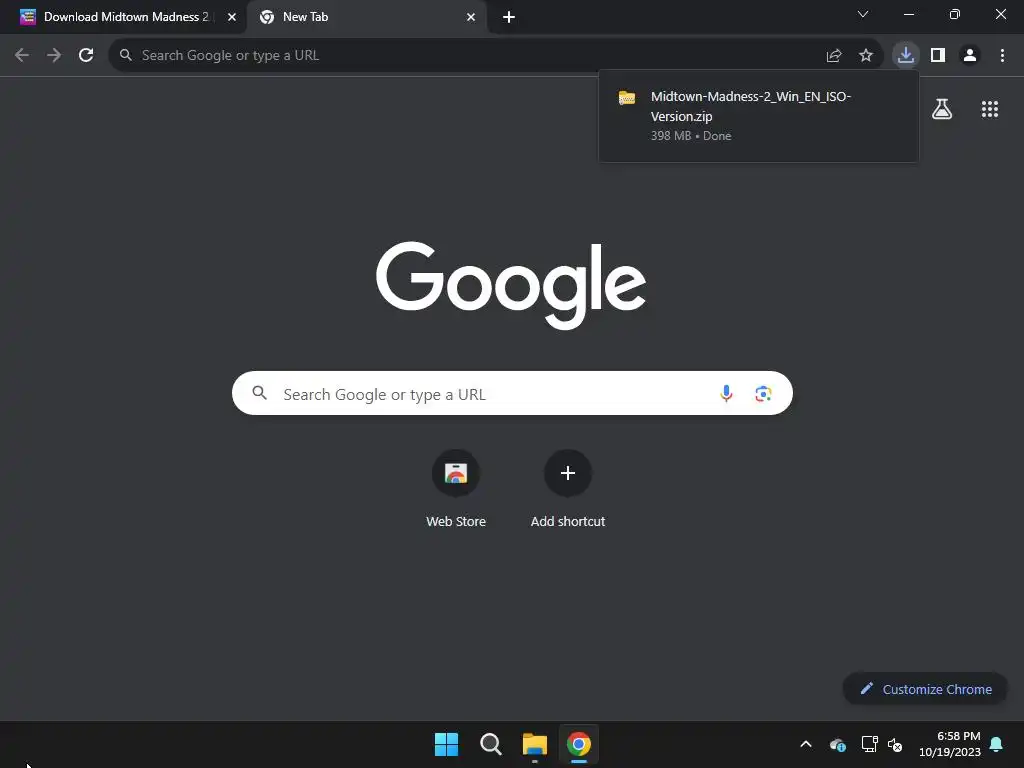Click the Add shortcut plus button
1024x768 pixels.
(568, 473)
